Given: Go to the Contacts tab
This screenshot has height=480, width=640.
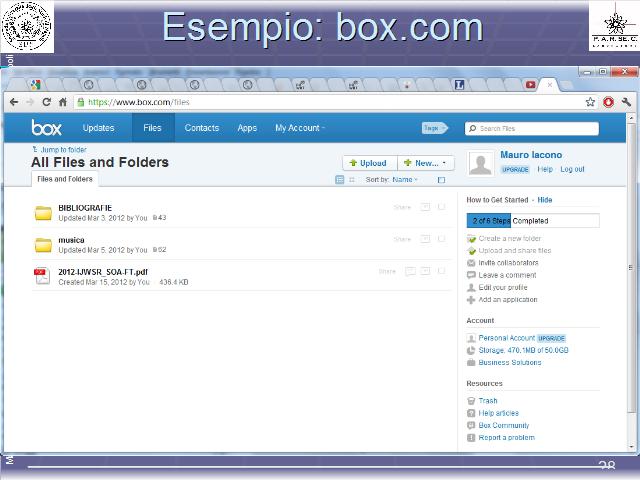Looking at the screenshot, I should pyautogui.click(x=202, y=128).
